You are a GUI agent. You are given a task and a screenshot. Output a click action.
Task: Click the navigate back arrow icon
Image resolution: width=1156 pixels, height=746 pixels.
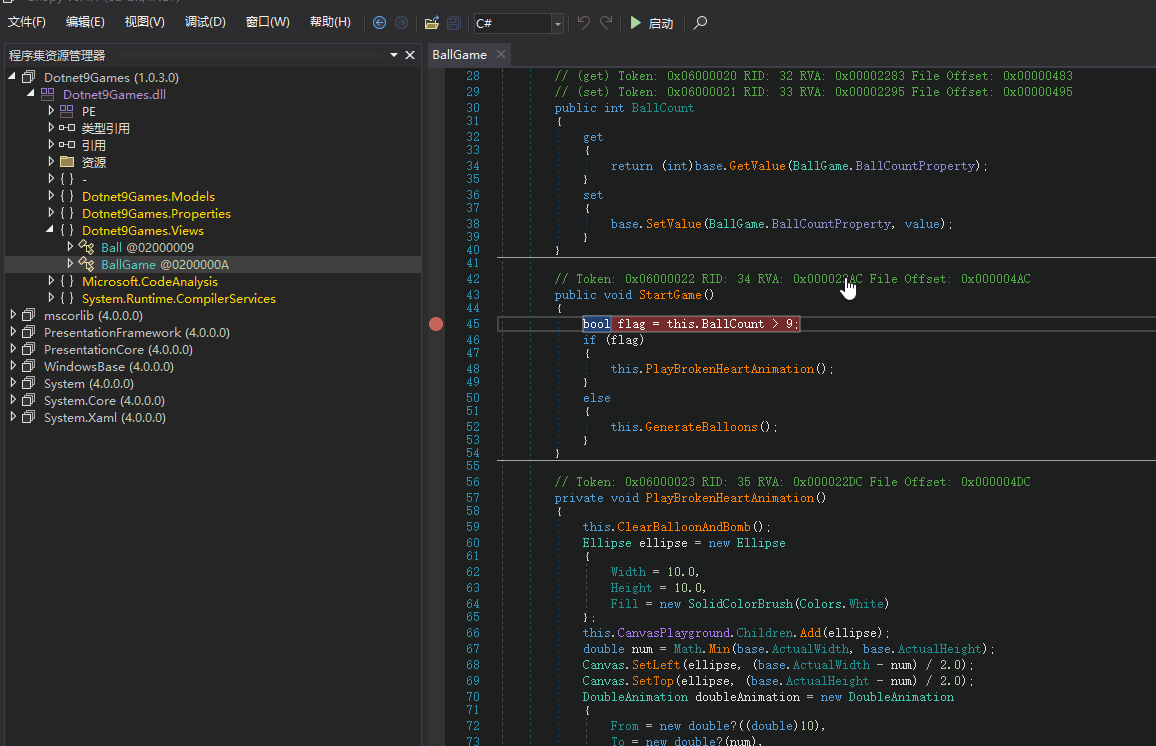(379, 23)
